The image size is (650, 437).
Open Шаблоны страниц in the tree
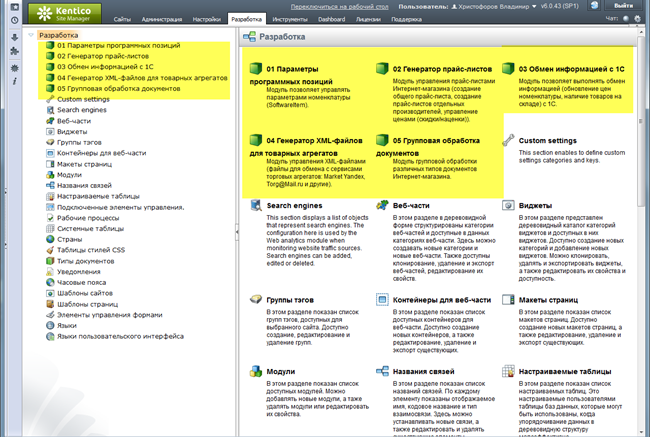click(x=87, y=304)
